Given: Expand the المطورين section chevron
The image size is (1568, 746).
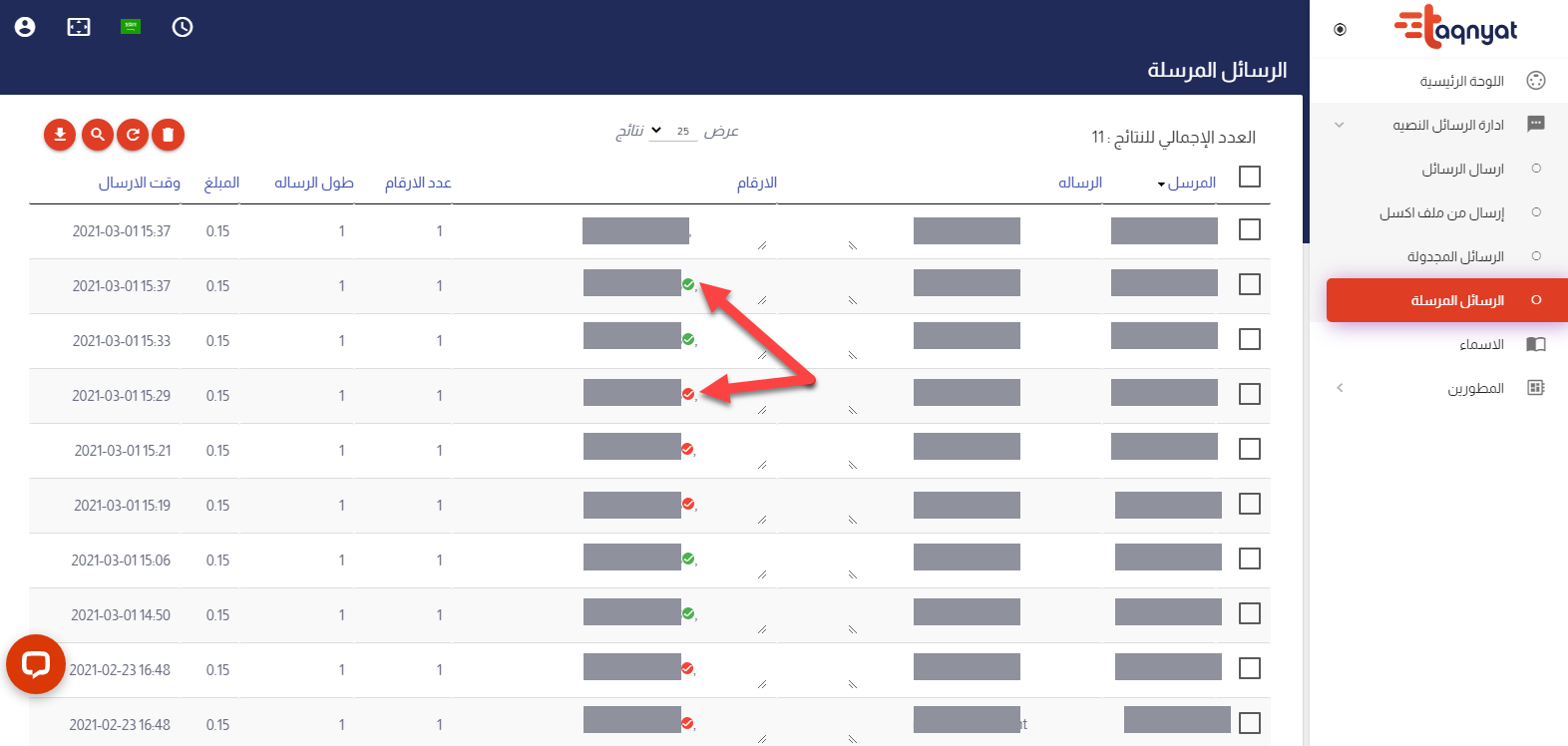Looking at the screenshot, I should click(1340, 388).
